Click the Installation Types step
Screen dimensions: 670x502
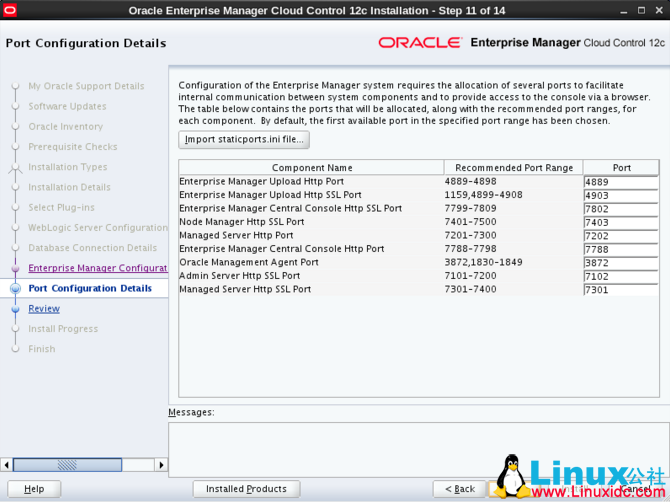68,167
